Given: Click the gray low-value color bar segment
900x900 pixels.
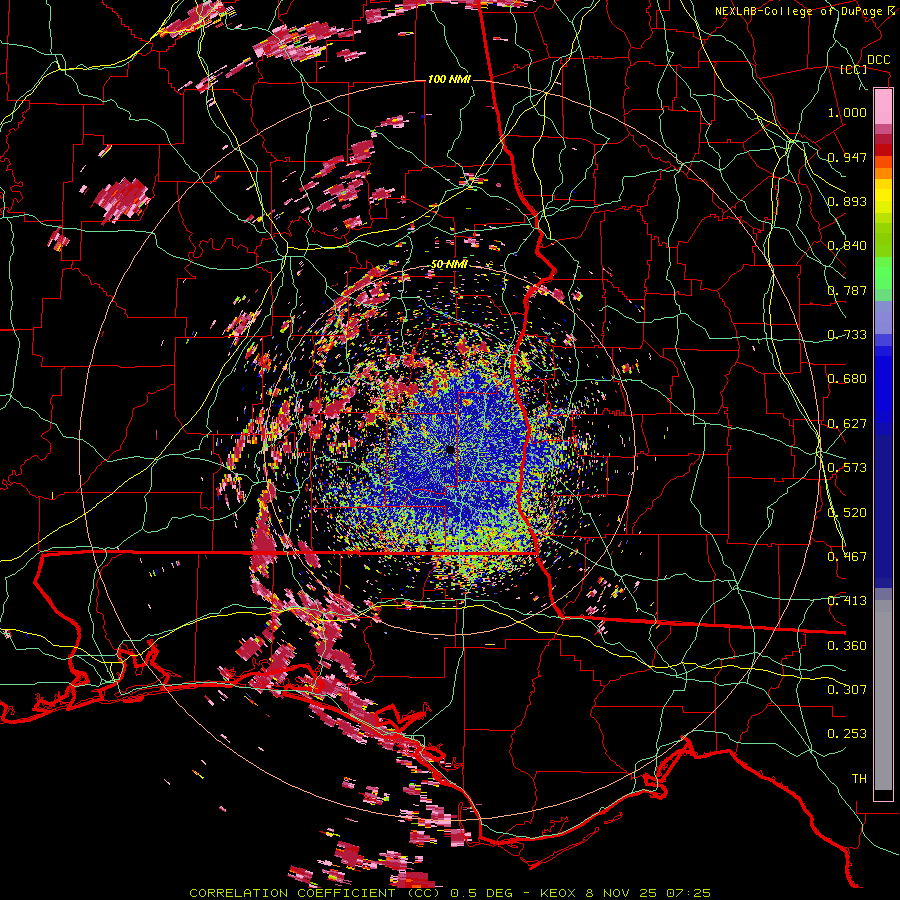Looking at the screenshot, I should tap(883, 695).
